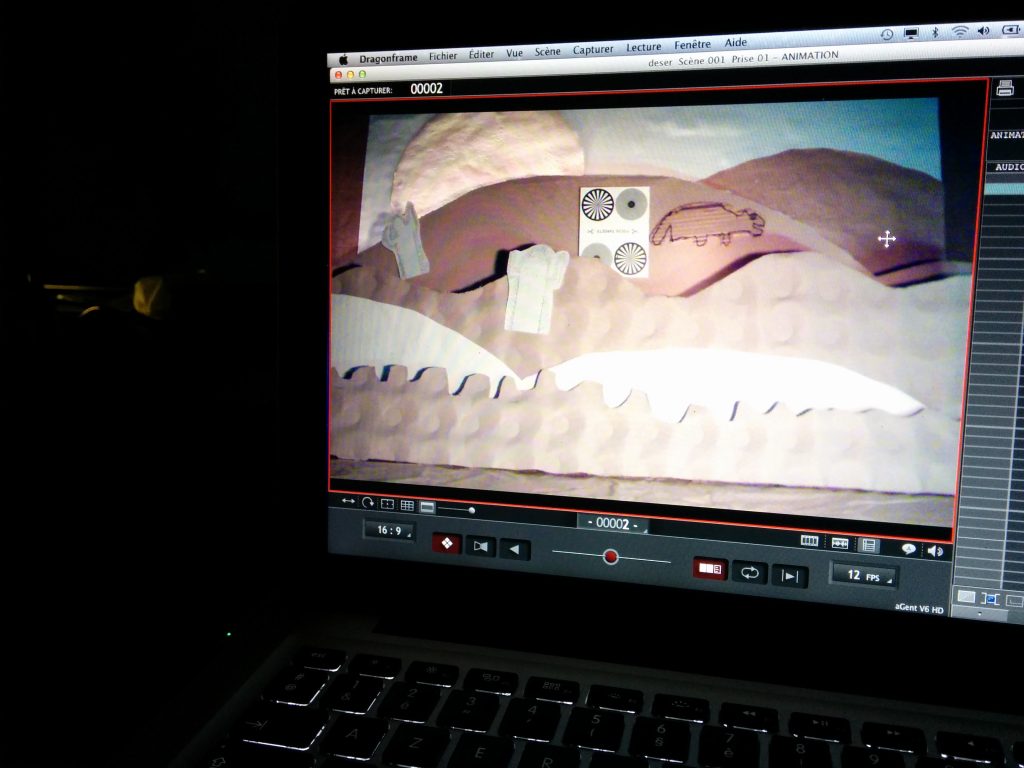Viewport: 1024px width, 768px height.
Task: Open the 12 FPS frame rate dropdown
Action: coord(863,575)
